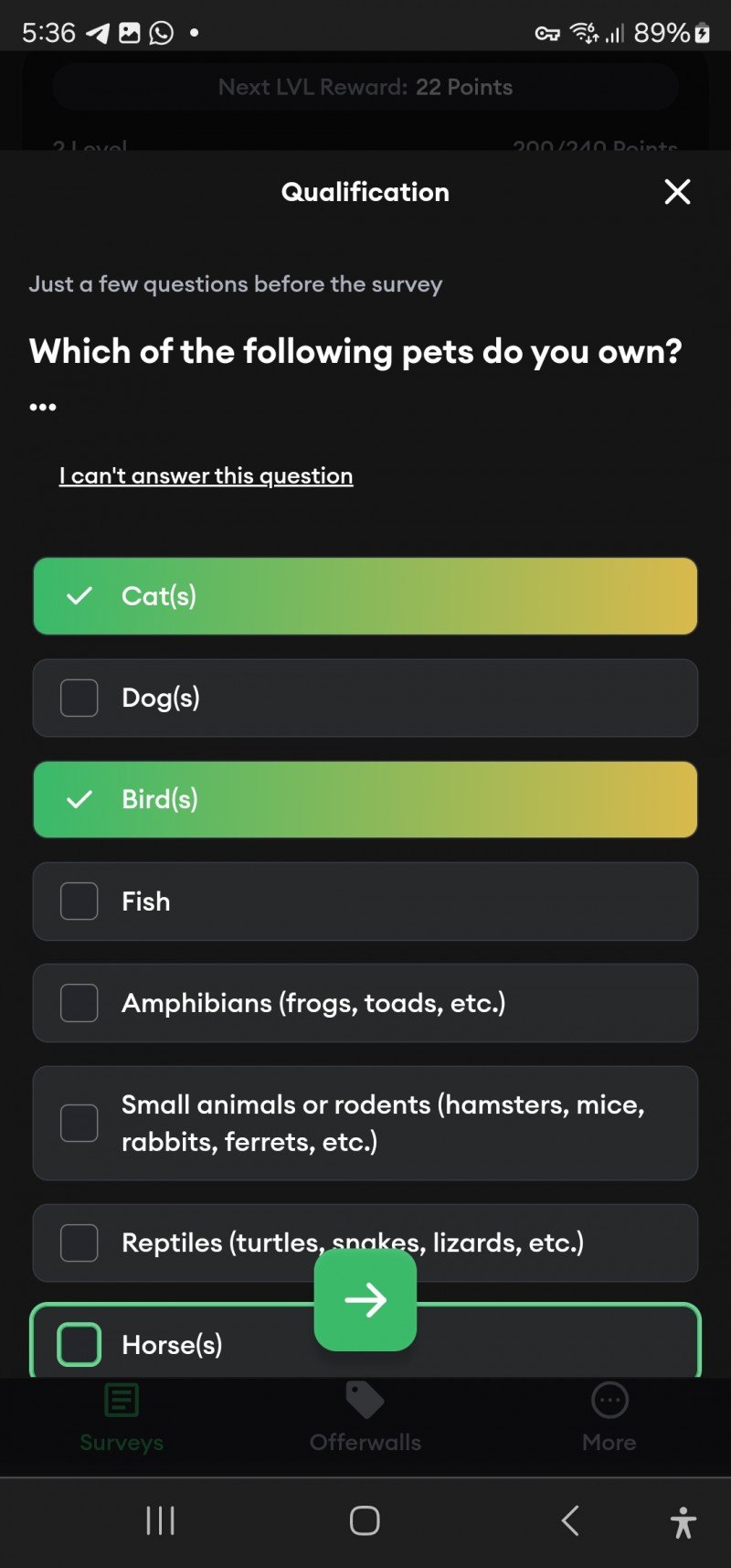This screenshot has width=731, height=1568.
Task: Open the accessibility shortcut icon
Action: (683, 1522)
